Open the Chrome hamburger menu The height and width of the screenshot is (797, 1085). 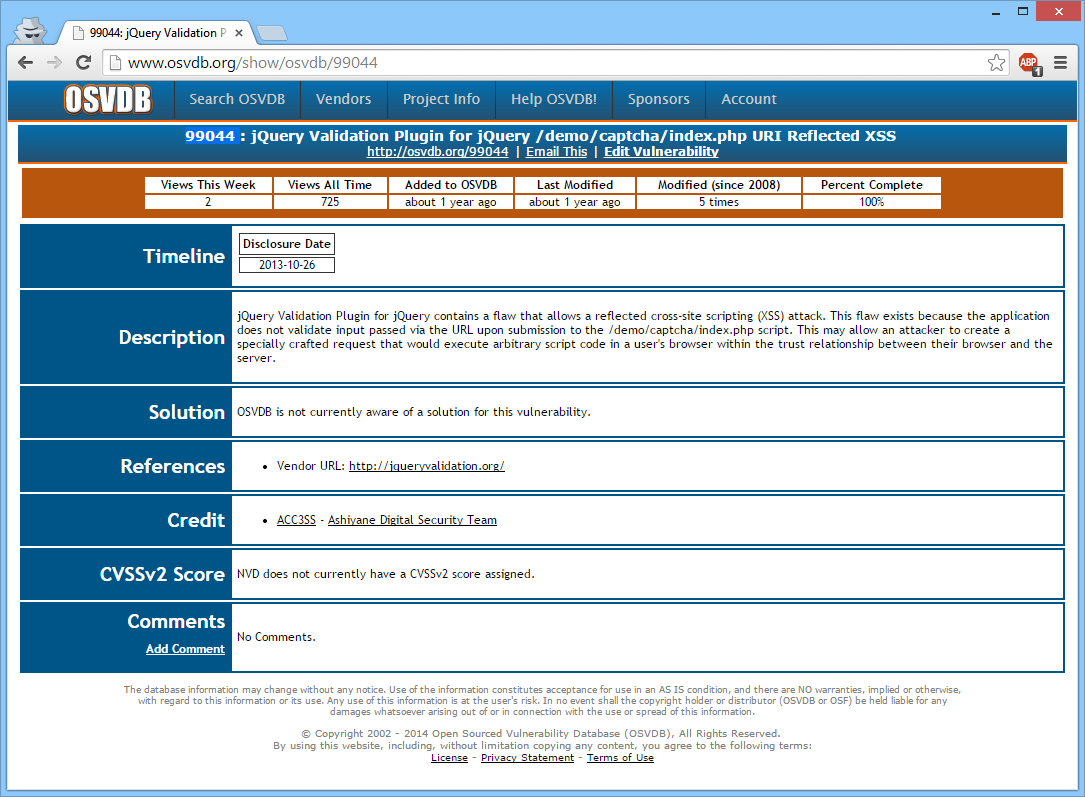tap(1060, 63)
